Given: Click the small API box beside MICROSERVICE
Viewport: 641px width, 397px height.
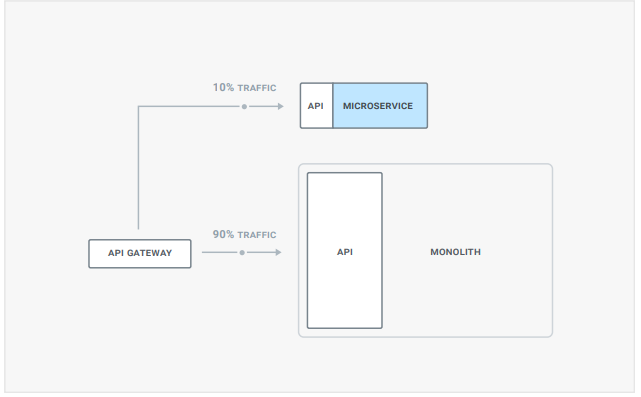Looking at the screenshot, I should tap(316, 106).
